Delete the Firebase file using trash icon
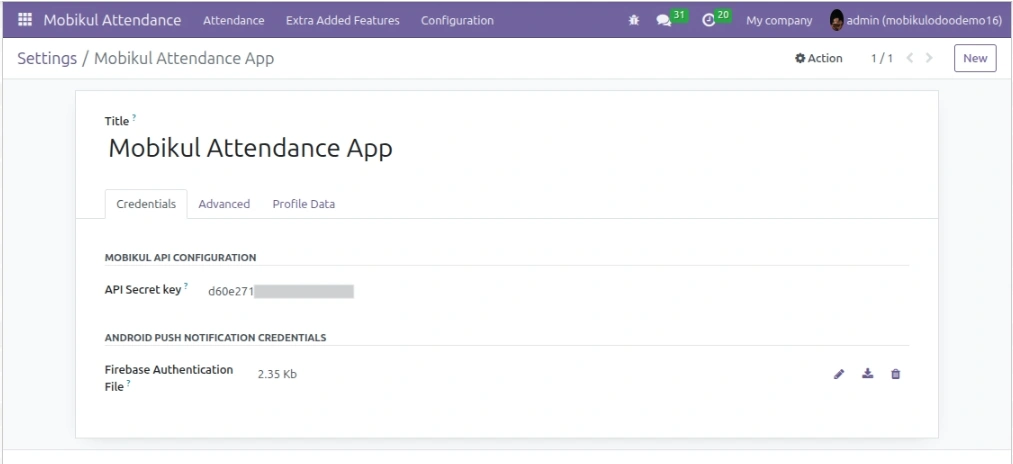 895,374
